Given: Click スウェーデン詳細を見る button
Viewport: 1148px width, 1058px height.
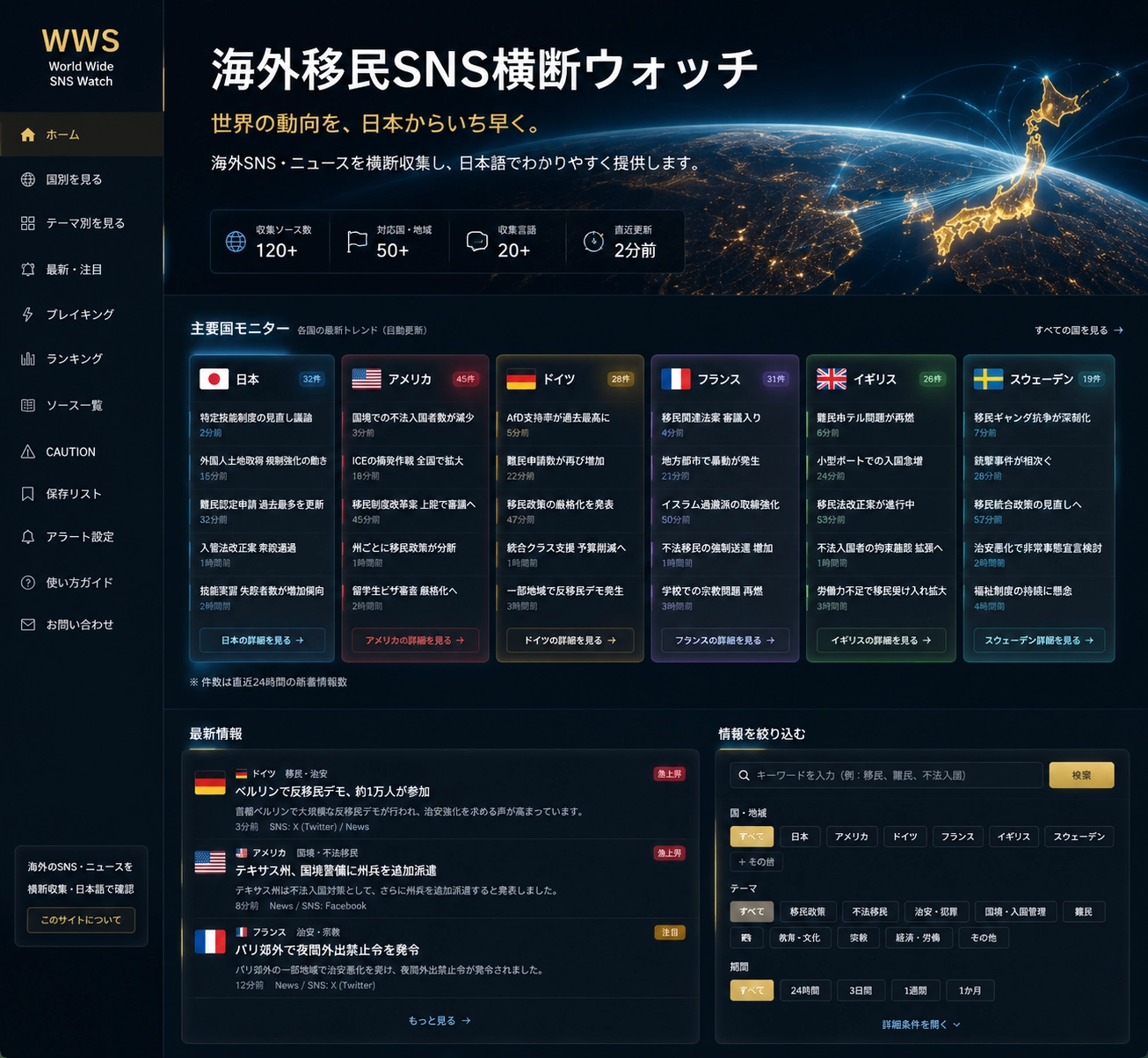Looking at the screenshot, I should [1039, 641].
